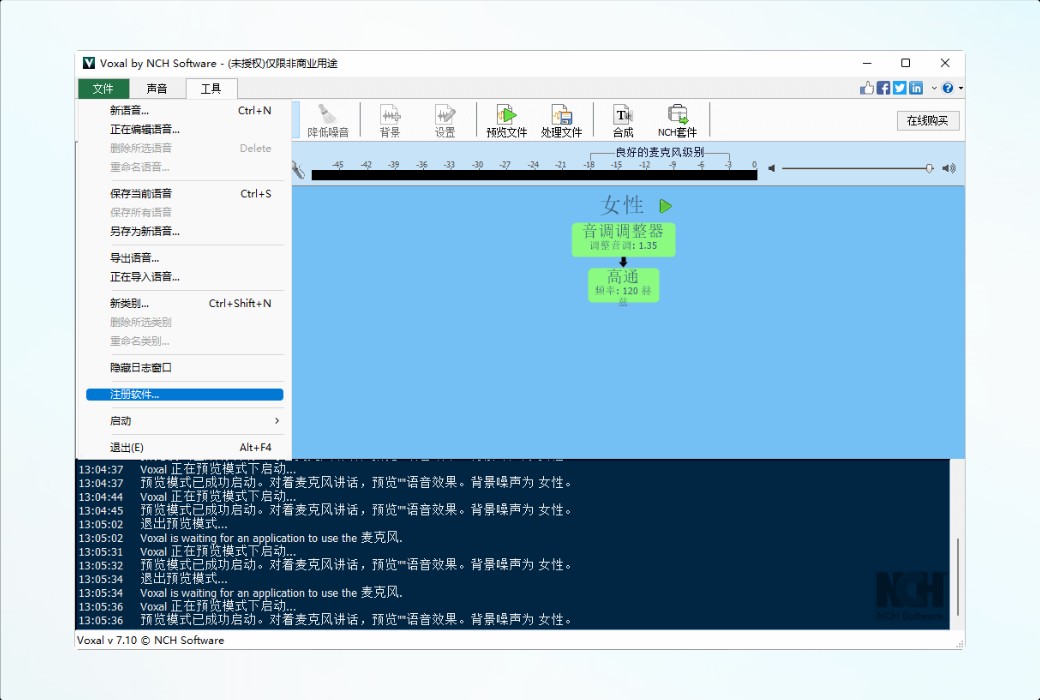Choose 新类别... menu item
Image resolution: width=1040 pixels, height=700 pixels.
click(184, 303)
